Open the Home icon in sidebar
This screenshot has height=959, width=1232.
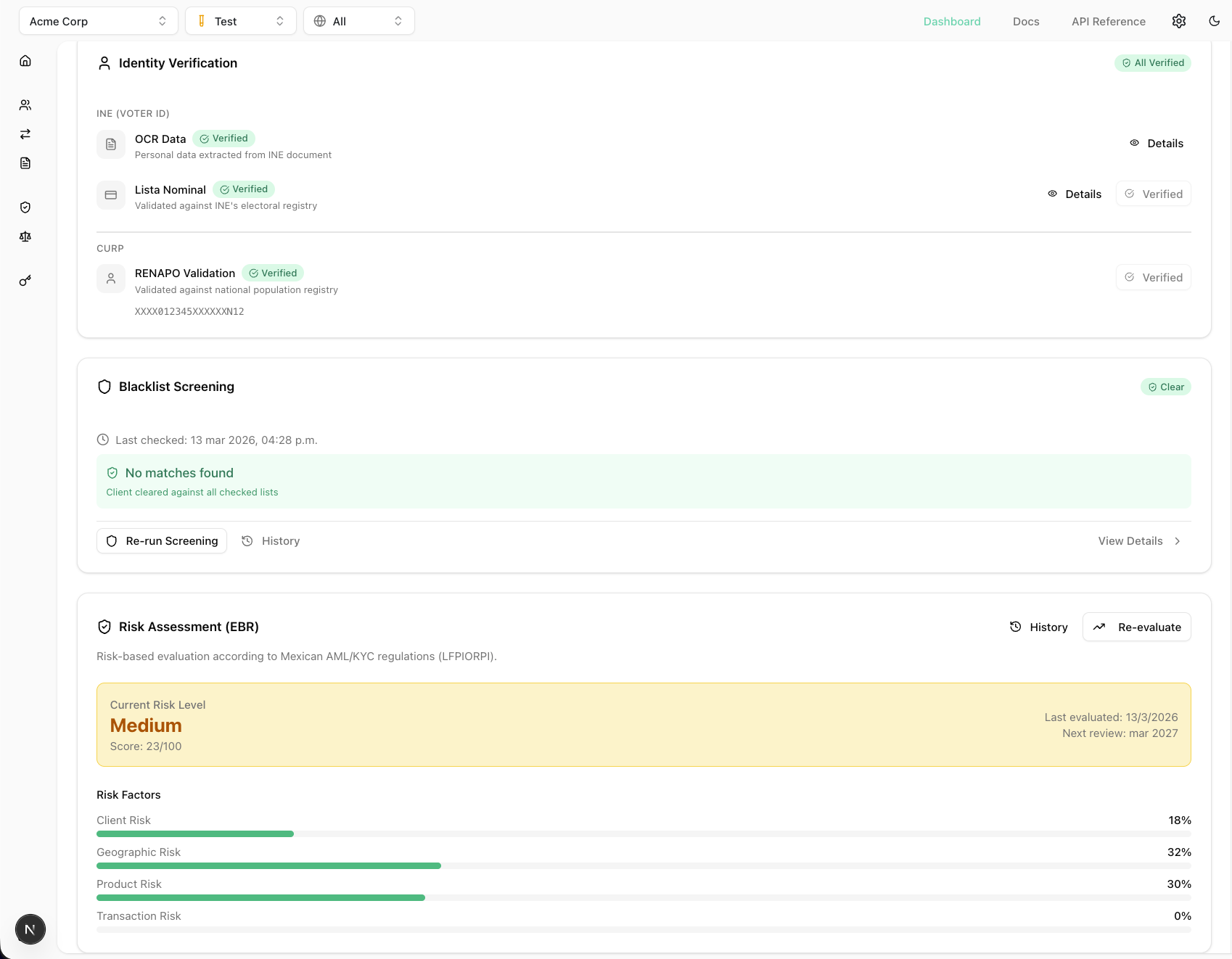tap(25, 61)
